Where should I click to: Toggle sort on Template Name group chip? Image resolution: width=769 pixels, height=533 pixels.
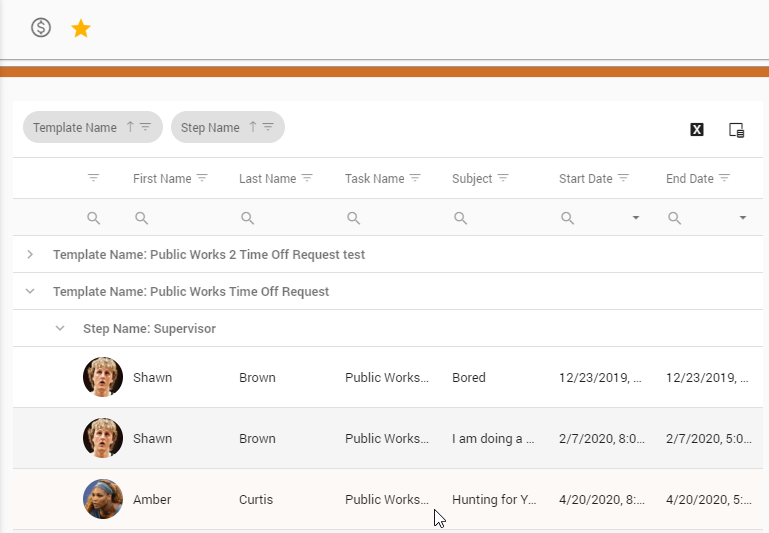[x=129, y=127]
